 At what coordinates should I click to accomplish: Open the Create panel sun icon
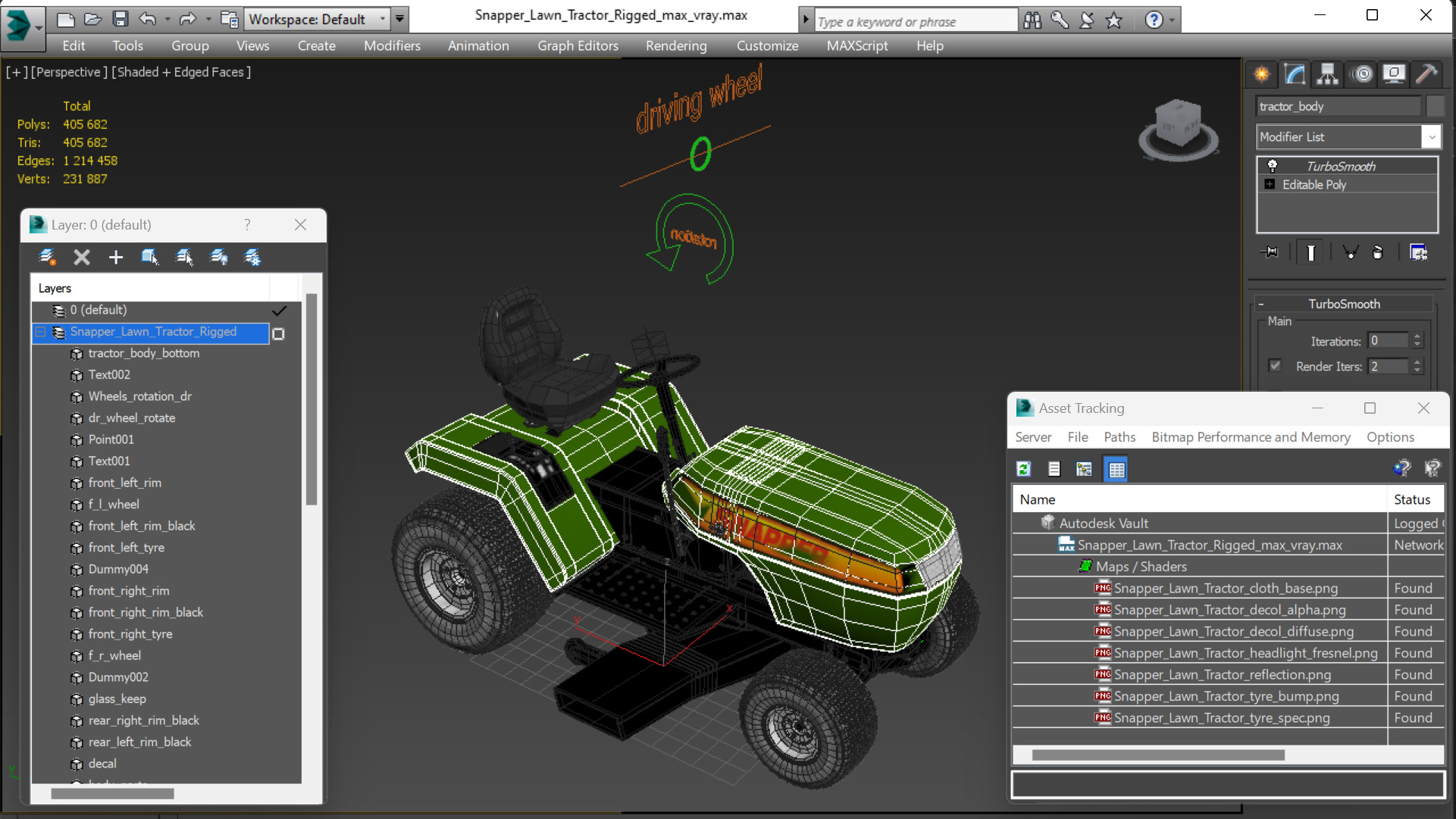click(x=1262, y=74)
